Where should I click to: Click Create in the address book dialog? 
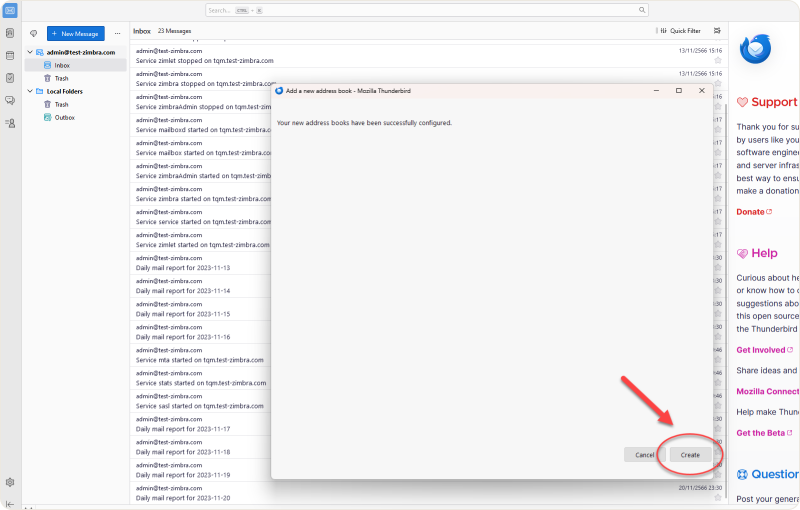(x=690, y=454)
